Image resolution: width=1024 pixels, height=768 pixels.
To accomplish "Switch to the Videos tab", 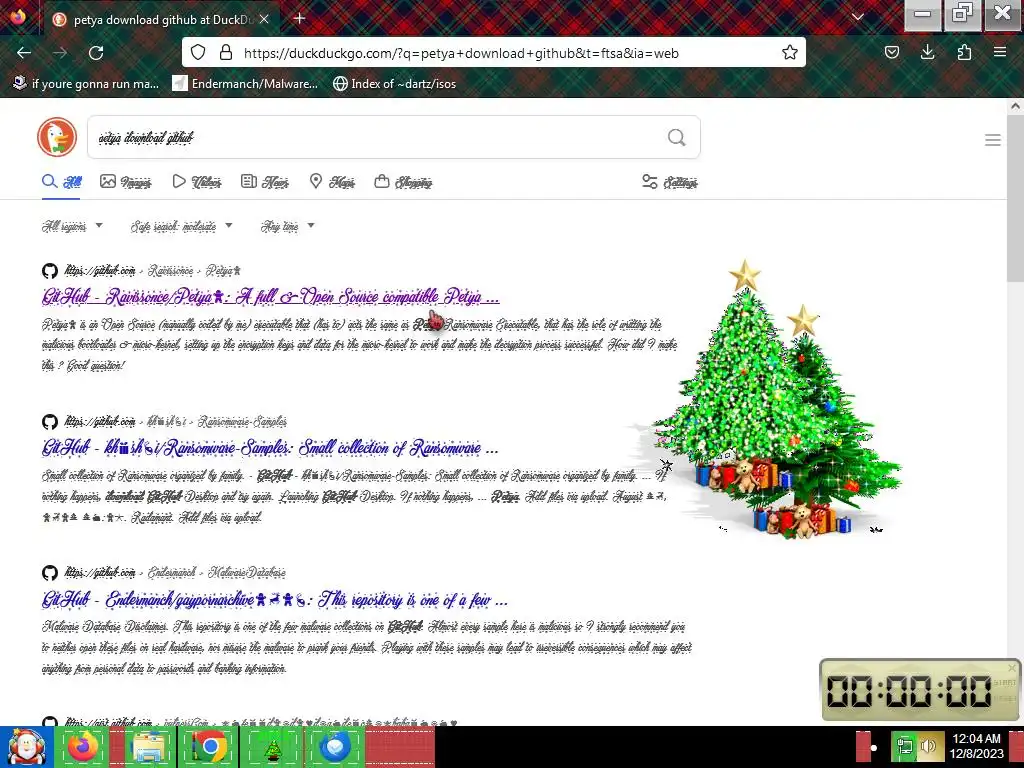I will 197,182.
